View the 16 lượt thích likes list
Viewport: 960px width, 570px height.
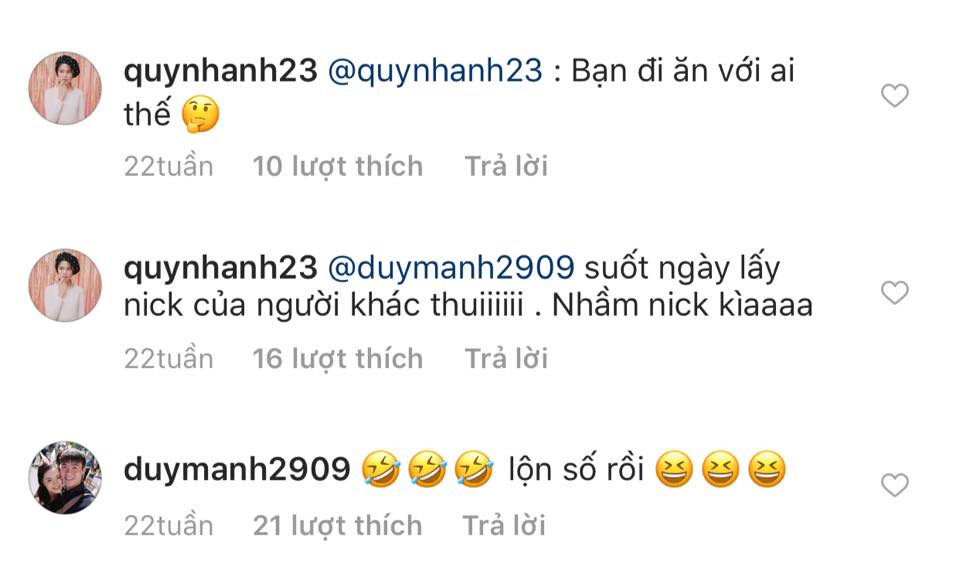coord(337,359)
